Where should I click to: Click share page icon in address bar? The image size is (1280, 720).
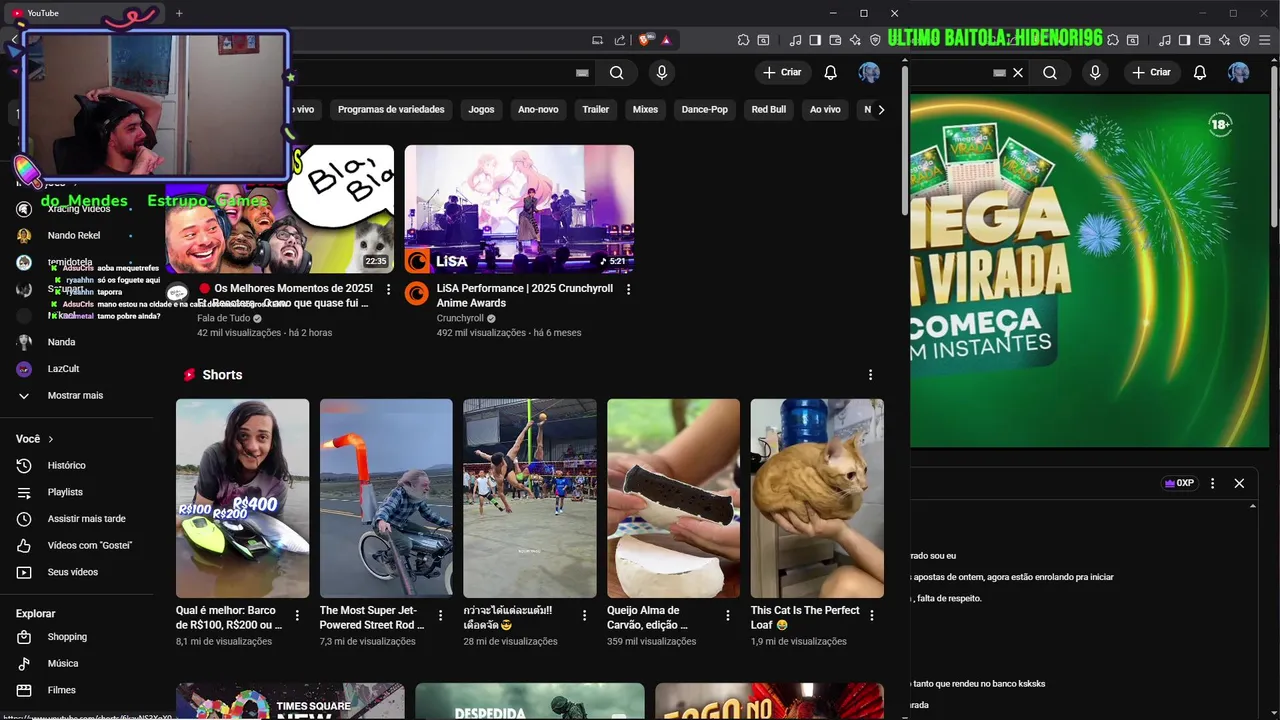pyautogui.click(x=620, y=40)
